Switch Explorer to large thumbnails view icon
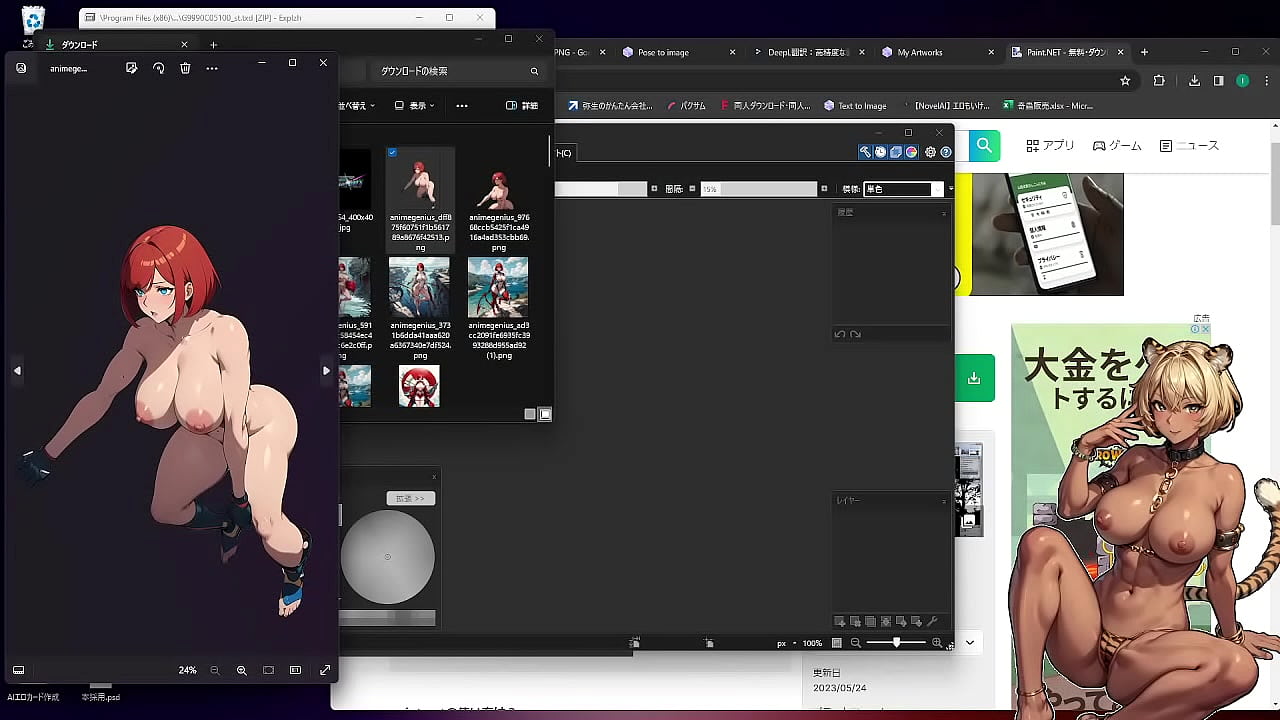This screenshot has height=720, width=1280. 545,414
